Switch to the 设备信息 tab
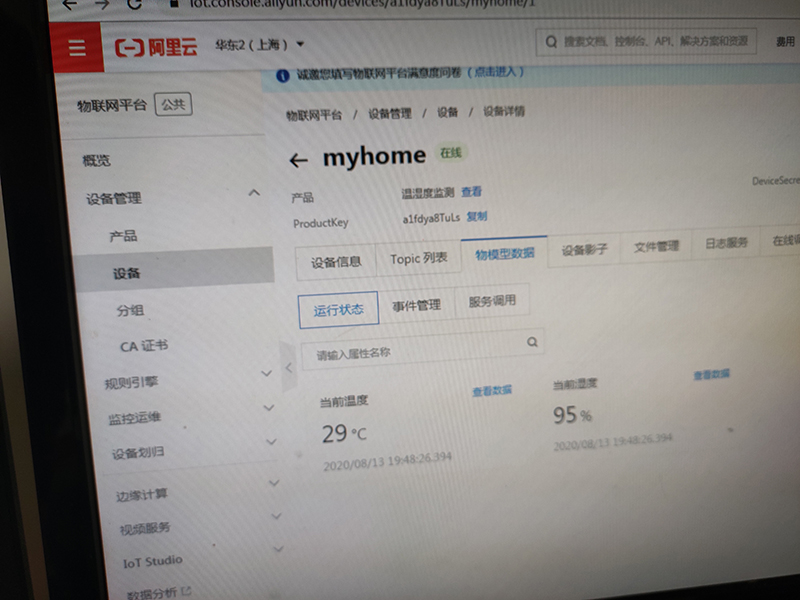 (x=336, y=262)
